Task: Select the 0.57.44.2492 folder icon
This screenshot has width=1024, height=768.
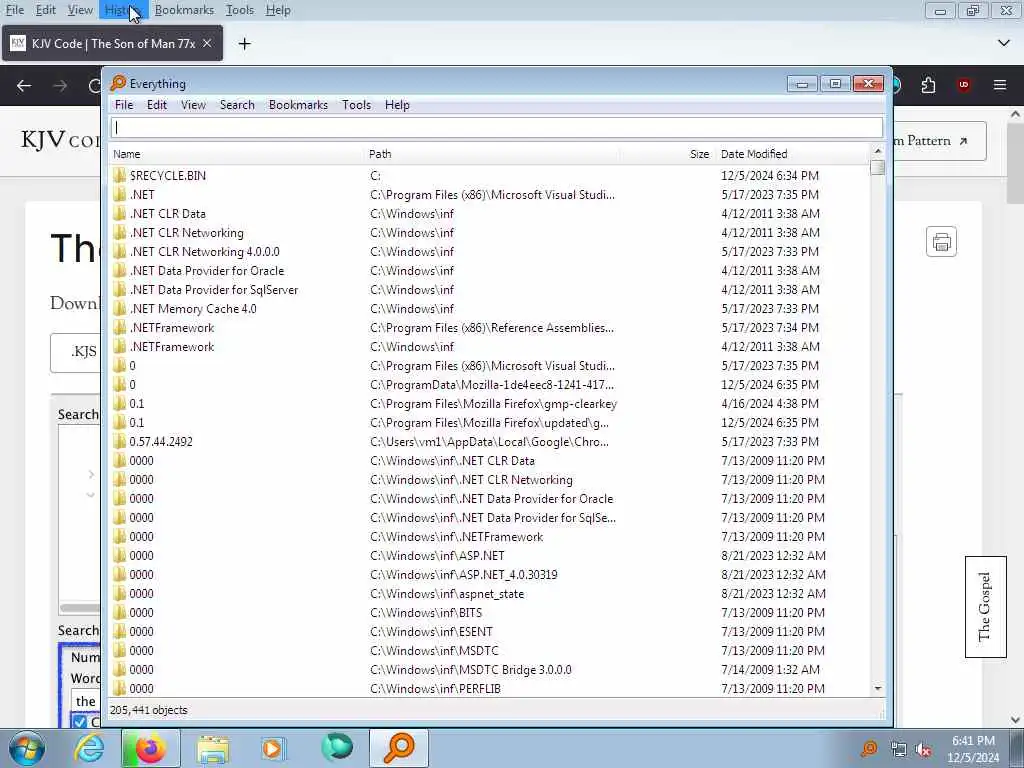Action: (x=120, y=441)
